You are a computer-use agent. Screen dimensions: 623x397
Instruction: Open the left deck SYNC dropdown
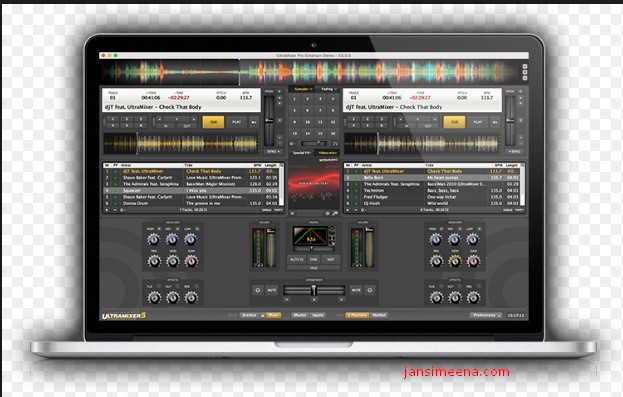point(273,151)
